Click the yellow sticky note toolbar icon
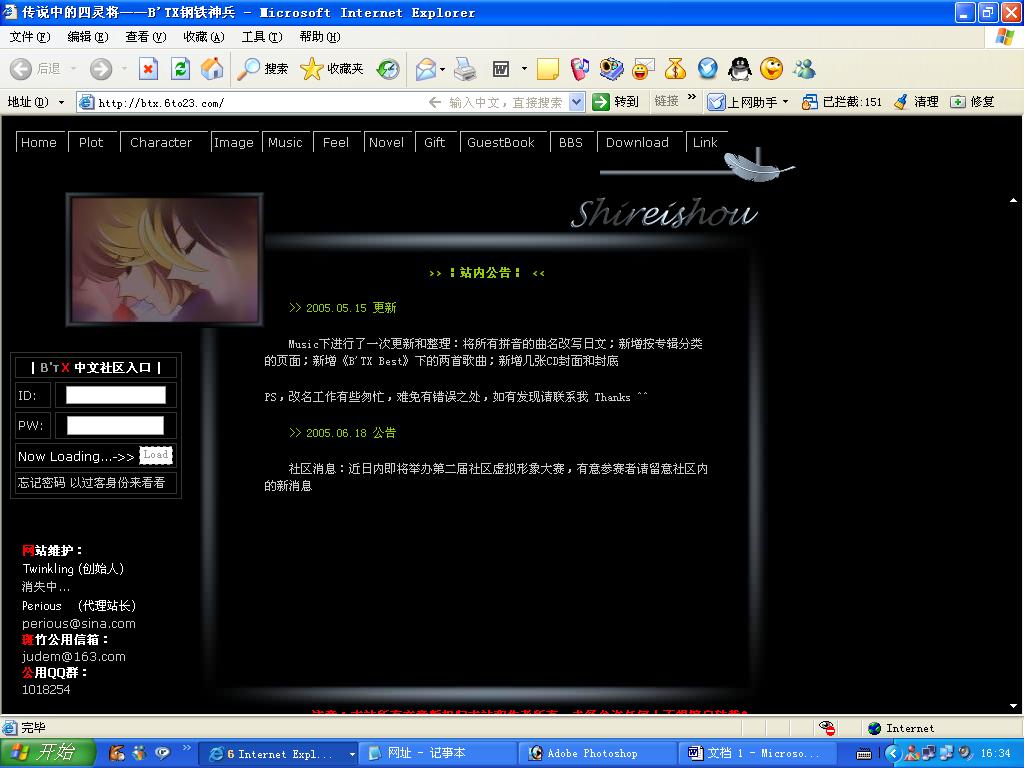The image size is (1024, 768). pyautogui.click(x=547, y=69)
